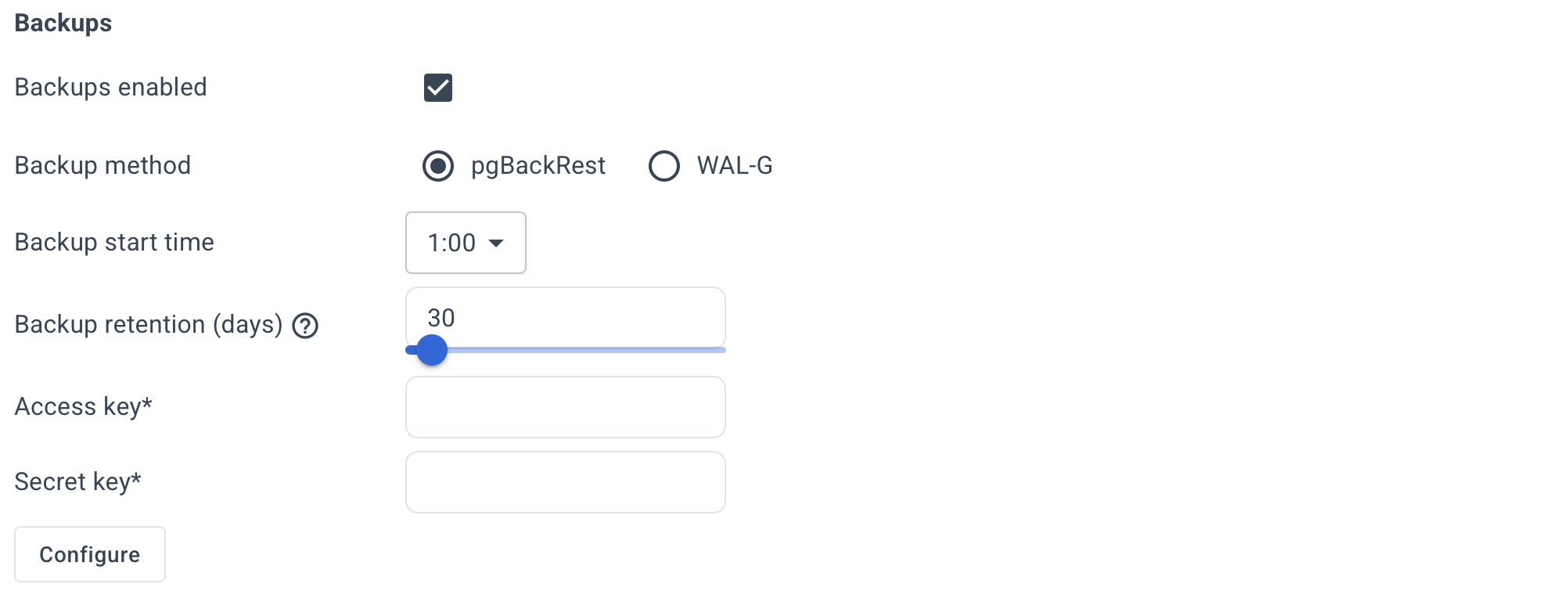Focus the Secret key input field
The width and height of the screenshot is (1568, 595).
tap(565, 482)
